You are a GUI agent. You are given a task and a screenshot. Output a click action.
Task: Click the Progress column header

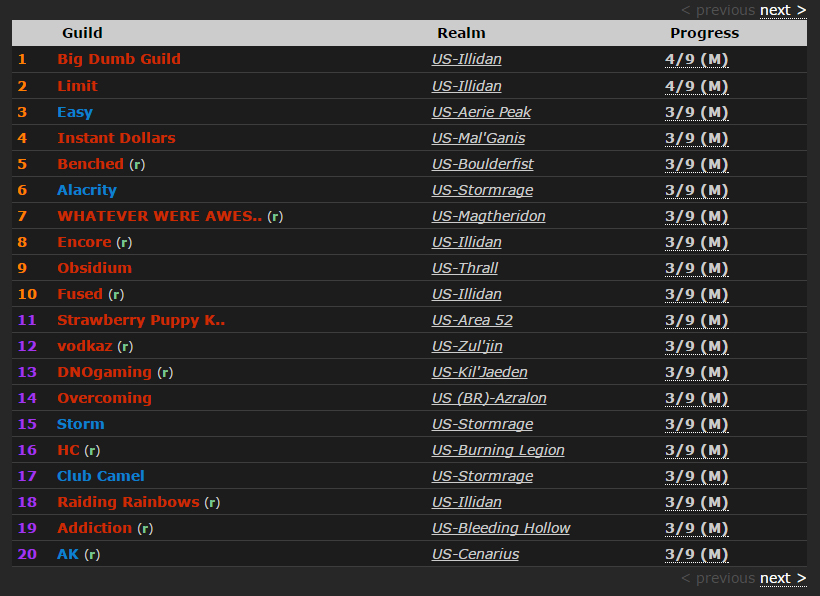tap(704, 33)
